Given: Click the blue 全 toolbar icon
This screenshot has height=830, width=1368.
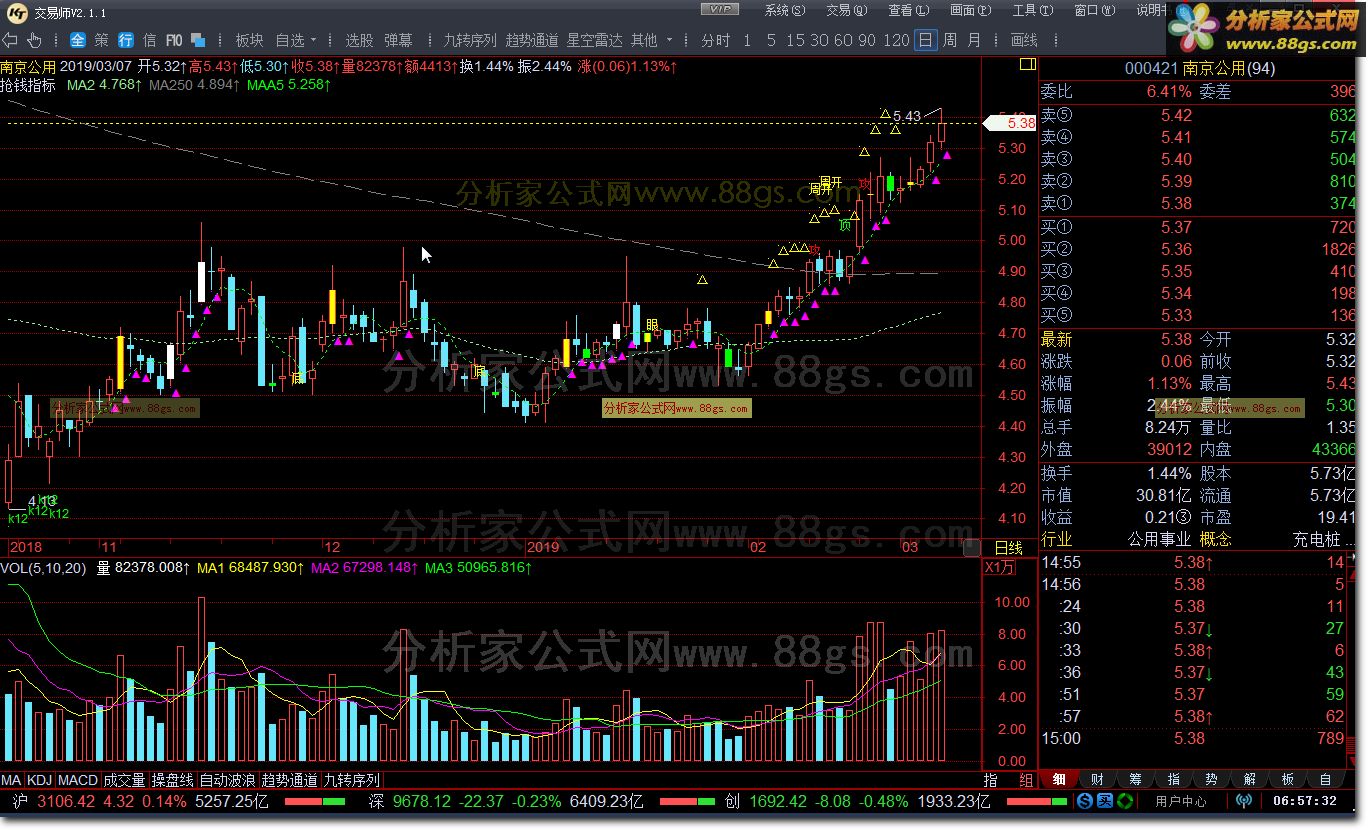Looking at the screenshot, I should point(78,40).
